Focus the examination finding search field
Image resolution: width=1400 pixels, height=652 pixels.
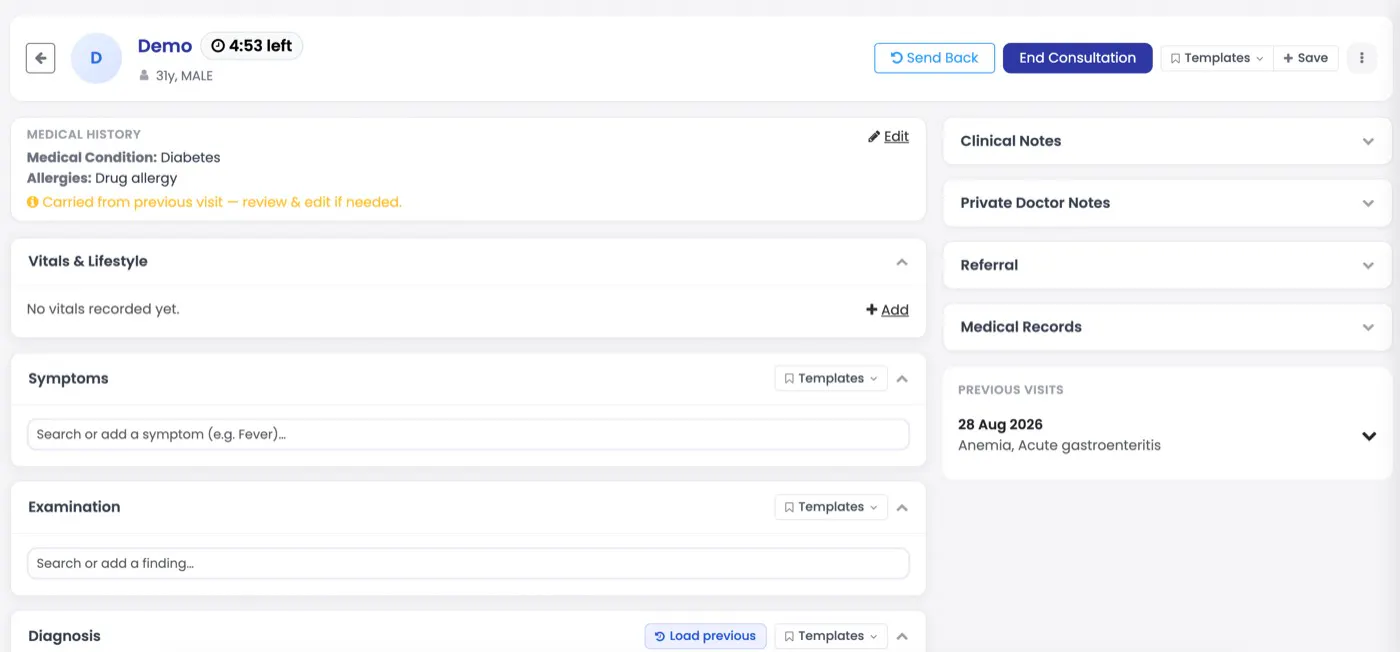[x=468, y=563]
